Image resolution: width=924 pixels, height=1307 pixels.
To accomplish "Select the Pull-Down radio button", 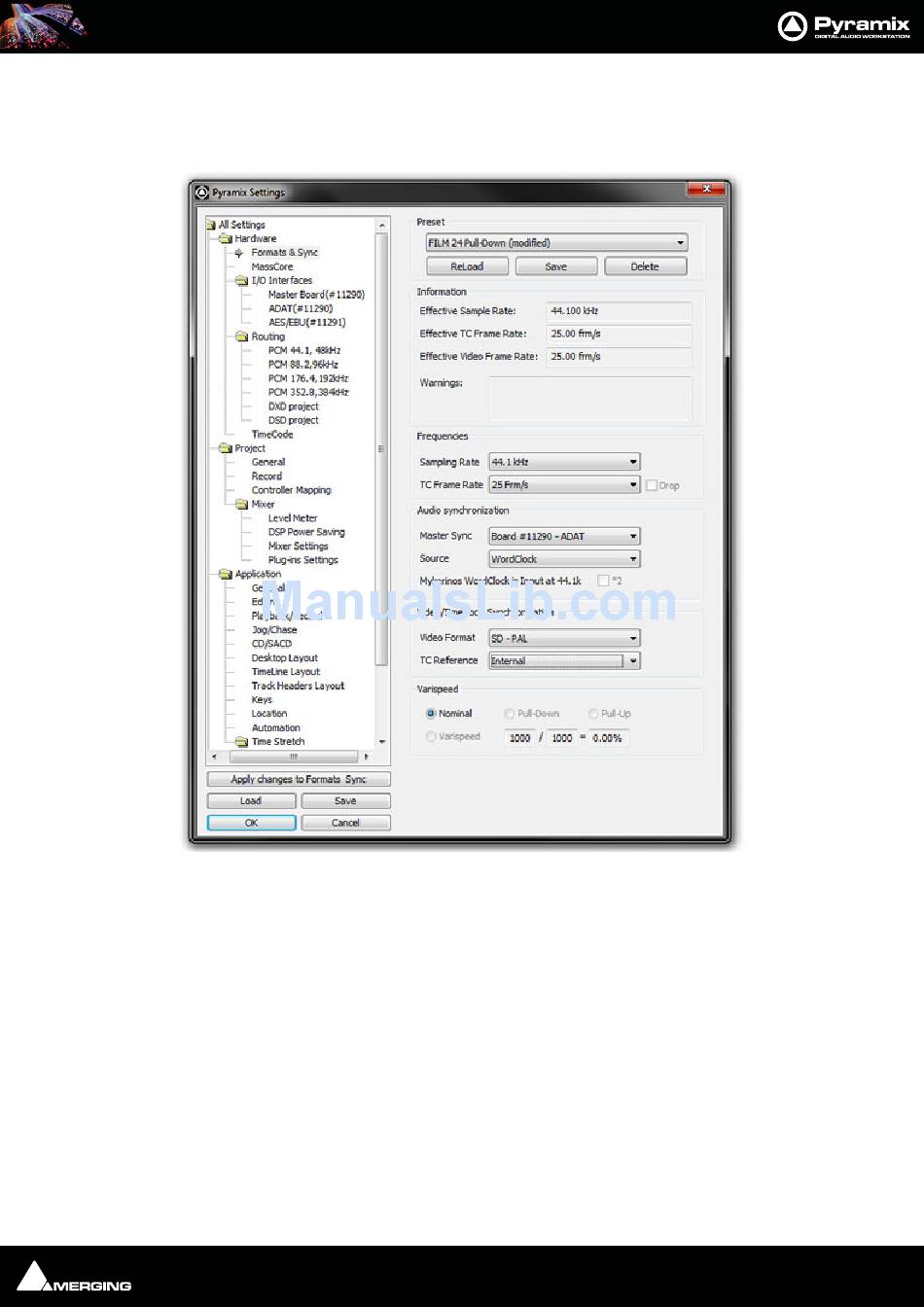I will pos(510,714).
